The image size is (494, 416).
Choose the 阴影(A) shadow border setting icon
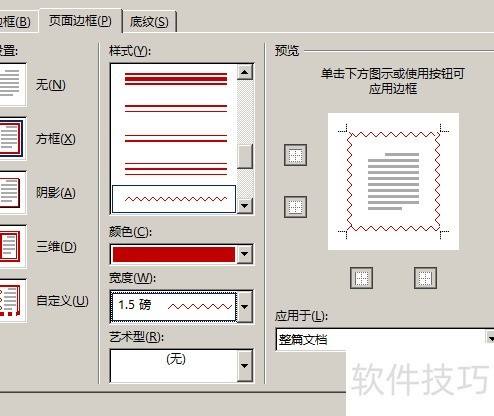click(12, 193)
